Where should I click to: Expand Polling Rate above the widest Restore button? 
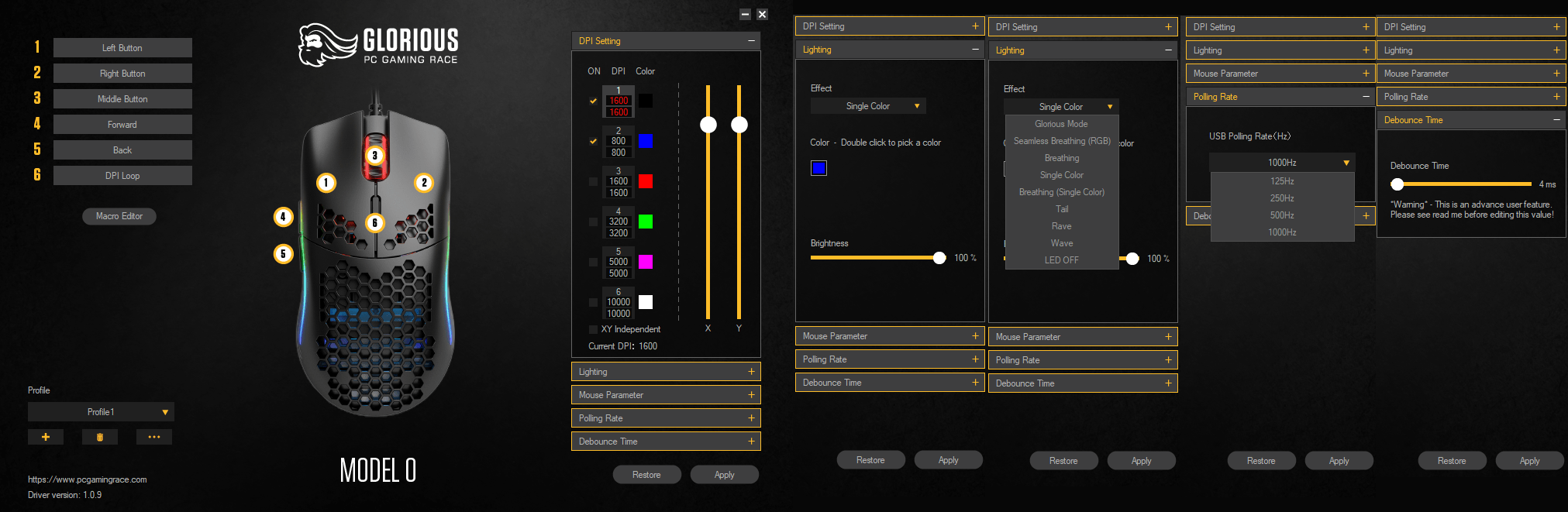pos(666,418)
